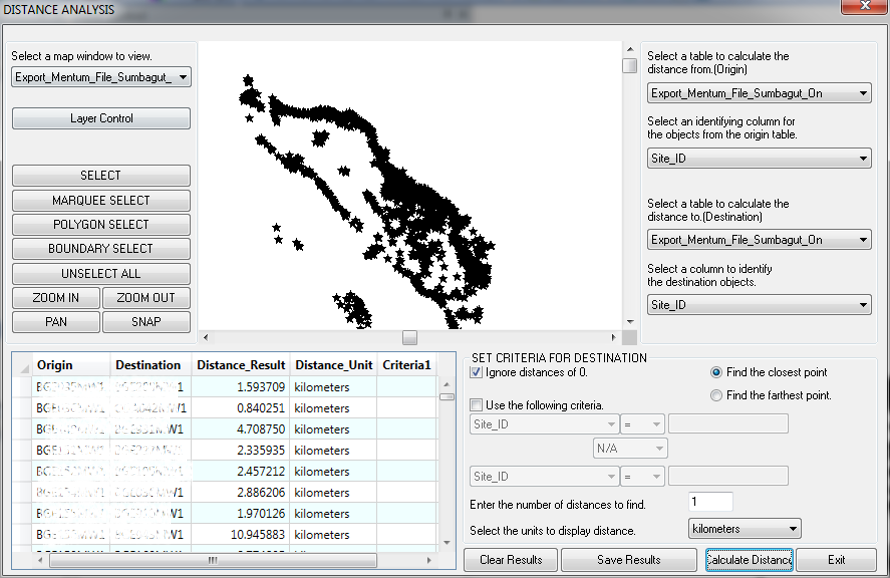Select the PAN map tool

(x=55, y=321)
